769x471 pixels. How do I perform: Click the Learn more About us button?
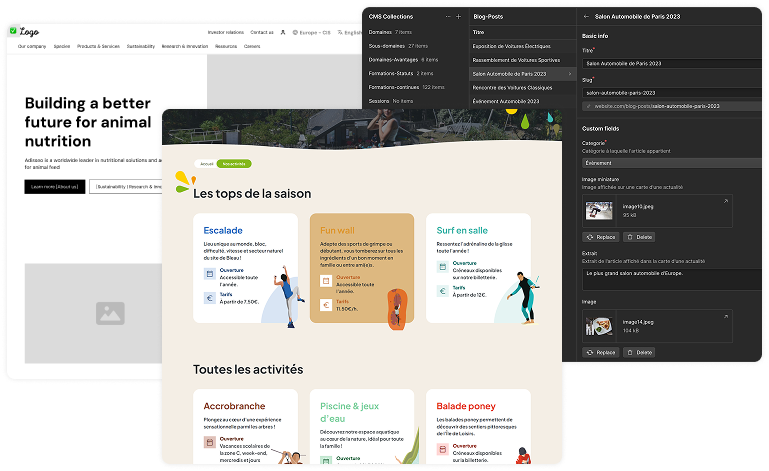click(55, 186)
